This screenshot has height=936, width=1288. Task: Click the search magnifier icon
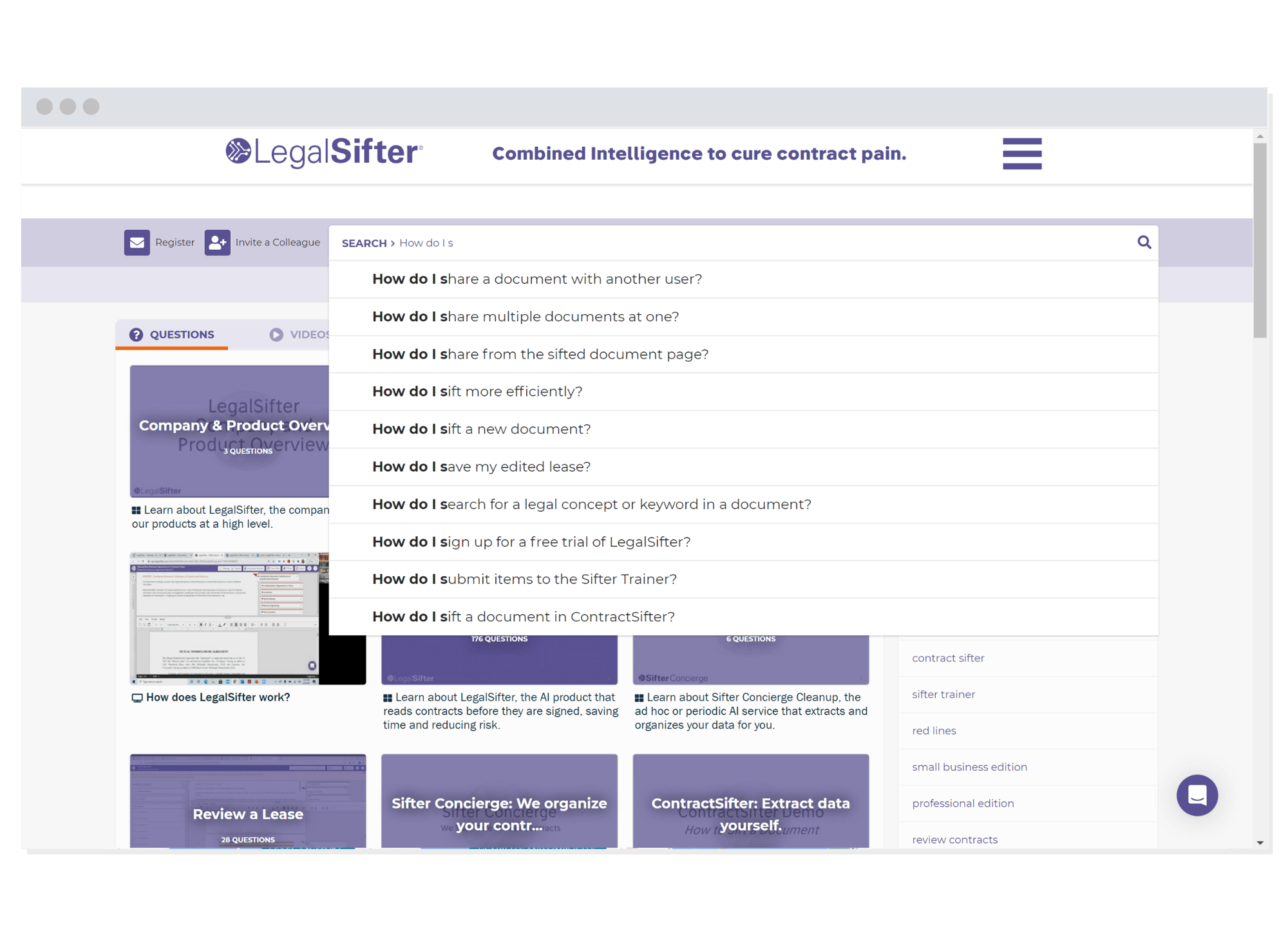tap(1144, 242)
